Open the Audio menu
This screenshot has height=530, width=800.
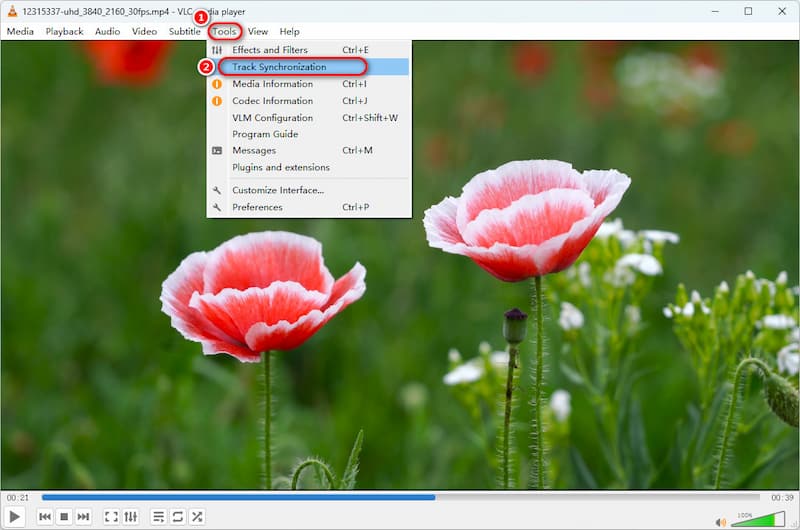coord(107,32)
